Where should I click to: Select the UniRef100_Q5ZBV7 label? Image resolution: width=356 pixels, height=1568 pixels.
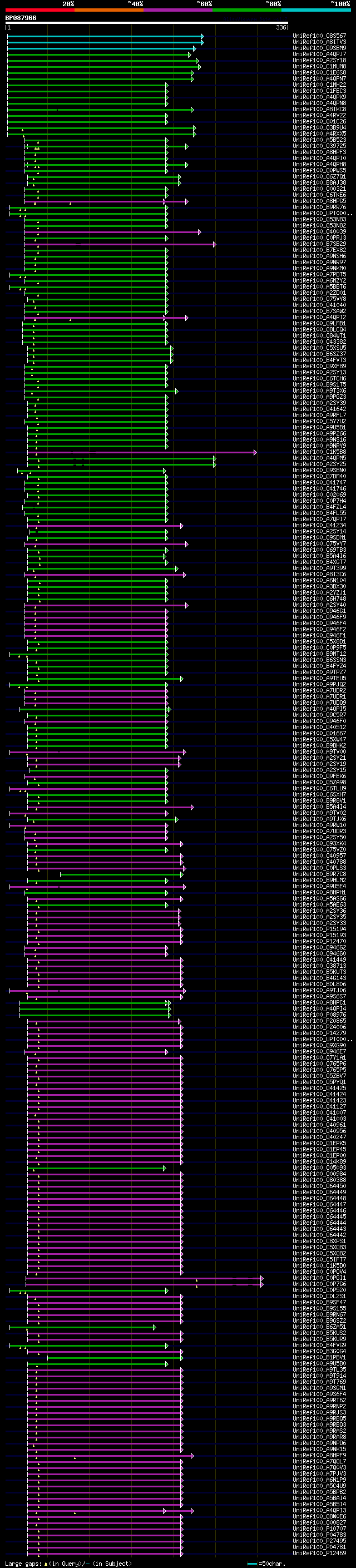[x=319, y=1076]
